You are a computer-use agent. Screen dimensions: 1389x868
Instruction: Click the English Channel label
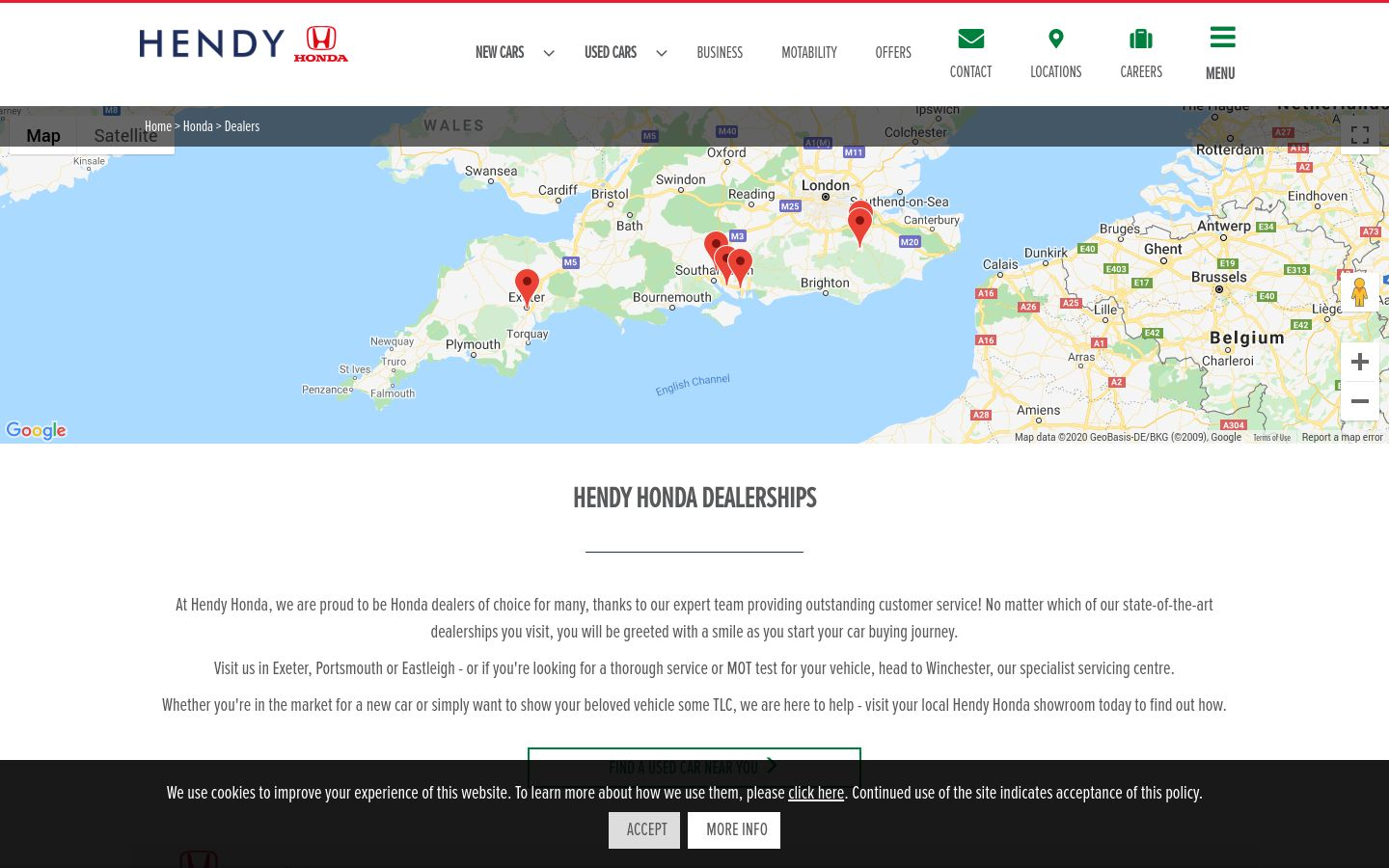coord(693,385)
